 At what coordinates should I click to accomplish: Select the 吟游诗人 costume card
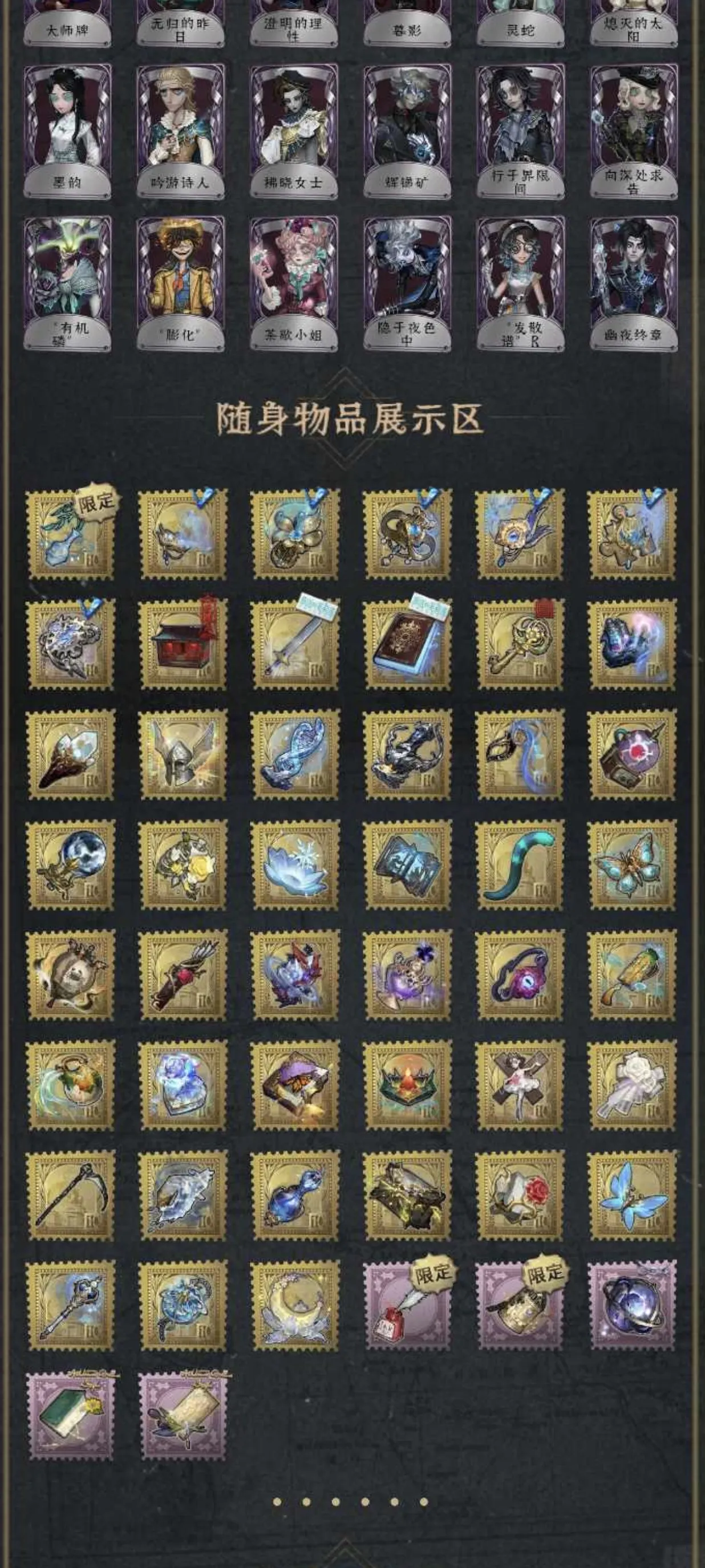coord(180,132)
